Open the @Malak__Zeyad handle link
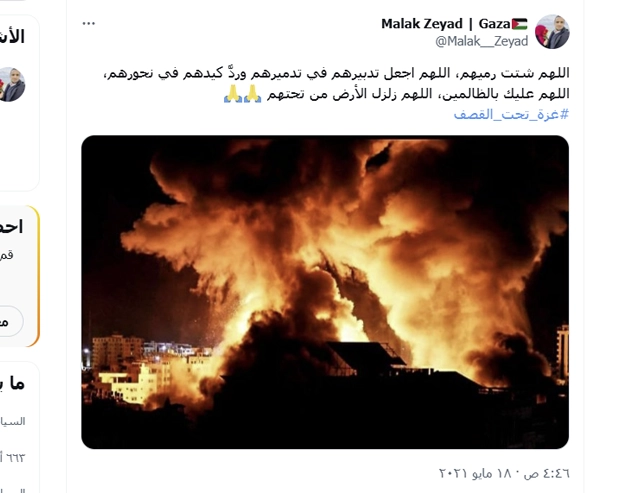 tap(482, 41)
